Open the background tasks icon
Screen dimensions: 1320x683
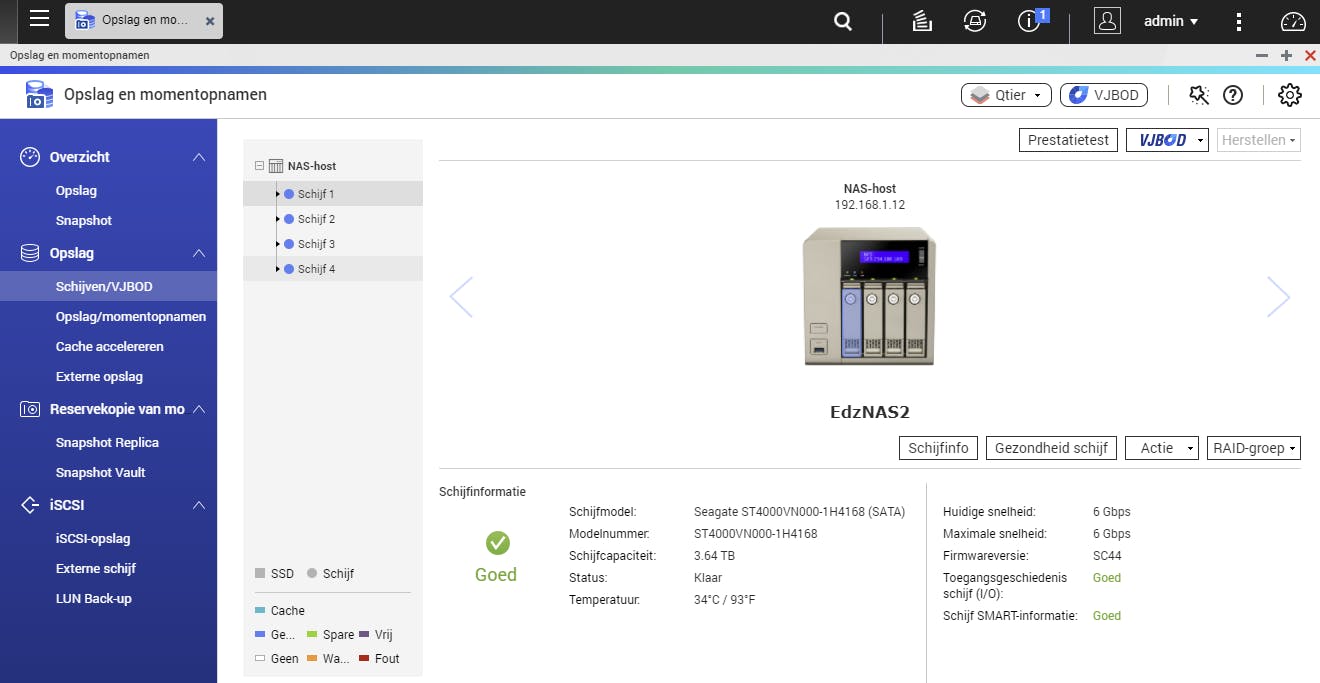click(922, 21)
